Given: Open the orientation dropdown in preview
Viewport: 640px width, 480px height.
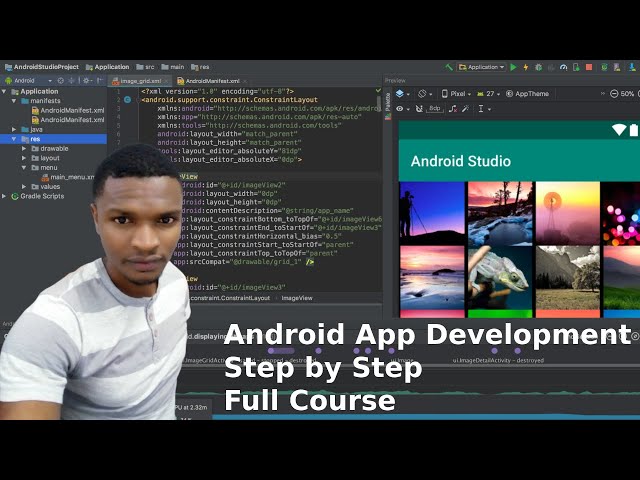Looking at the screenshot, I should (x=425, y=94).
